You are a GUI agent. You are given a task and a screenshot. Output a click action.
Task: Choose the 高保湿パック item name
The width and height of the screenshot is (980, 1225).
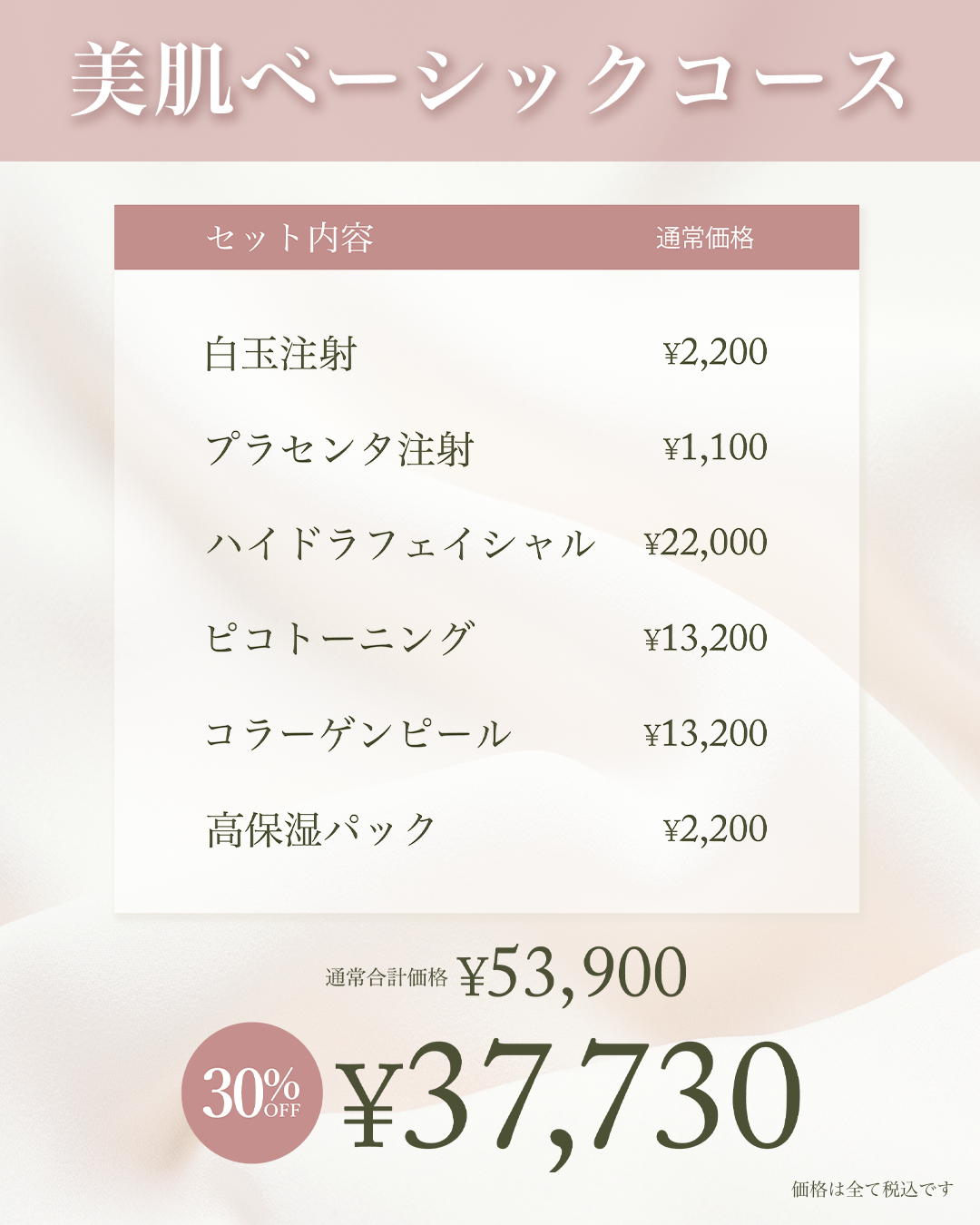tap(321, 829)
